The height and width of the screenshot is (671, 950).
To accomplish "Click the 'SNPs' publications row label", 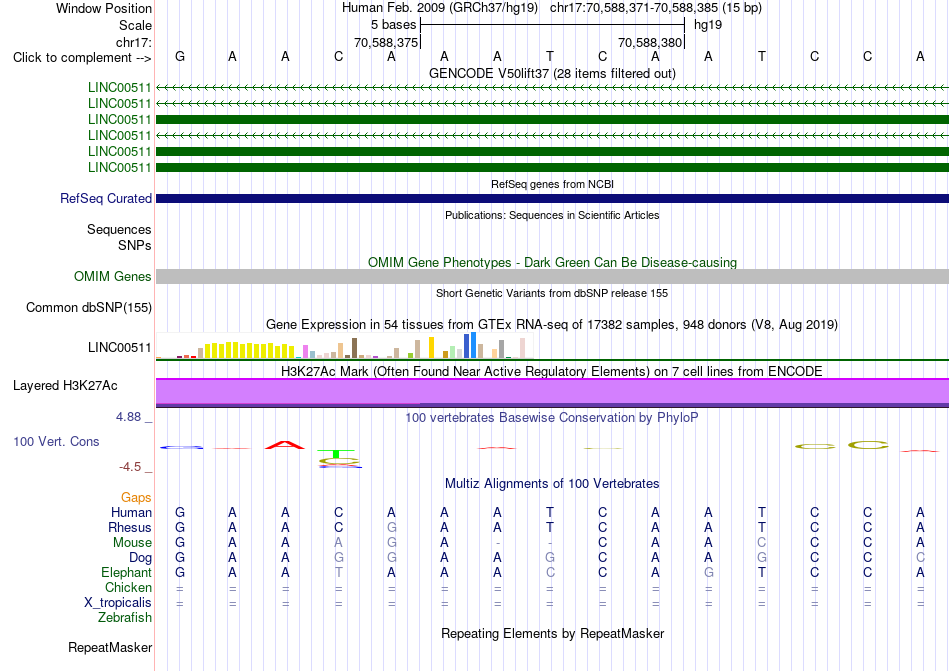I will click(x=135, y=245).
